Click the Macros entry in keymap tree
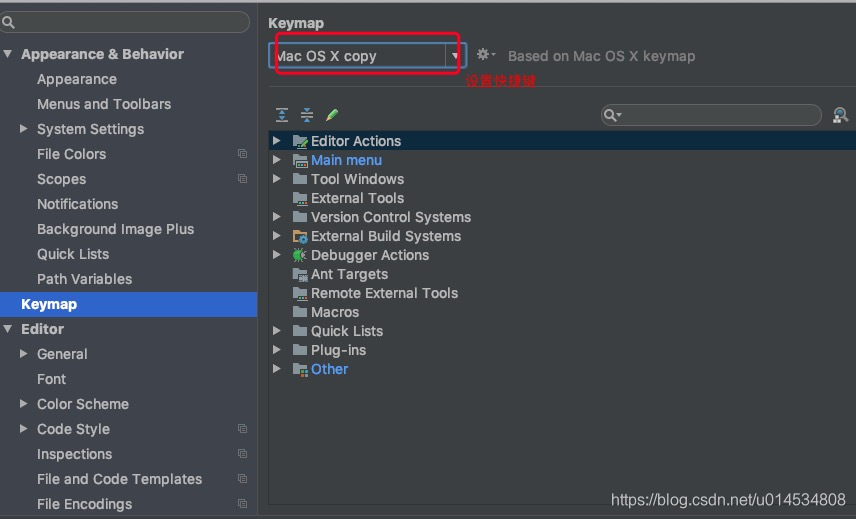Screen dimensions: 856x519 coord(334,312)
